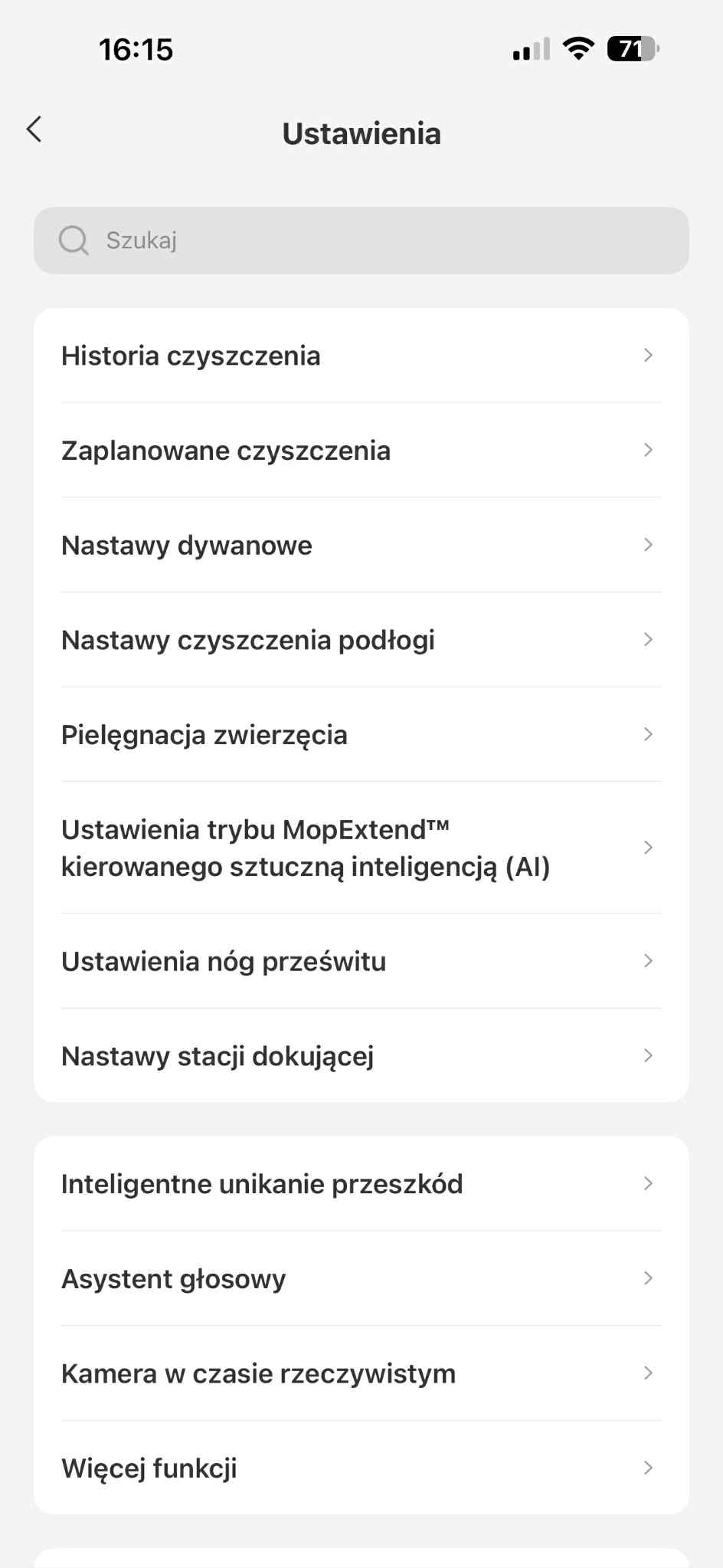Screen dimensions: 723x1568
Task: Open Kamera w czasie rzeczywistym
Action: (361, 1373)
